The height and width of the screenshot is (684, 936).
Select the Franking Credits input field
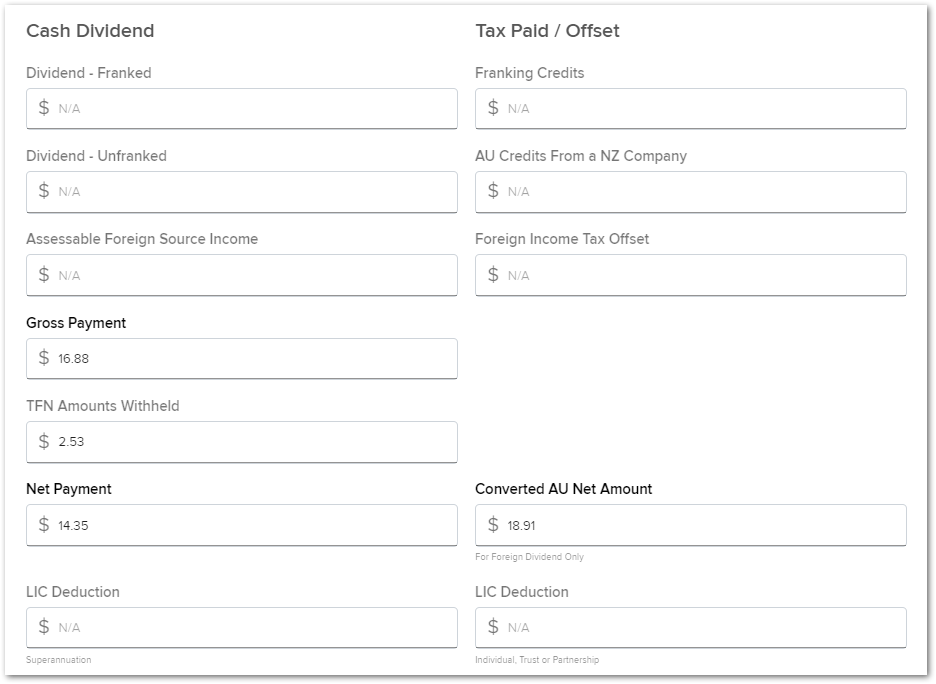691,109
